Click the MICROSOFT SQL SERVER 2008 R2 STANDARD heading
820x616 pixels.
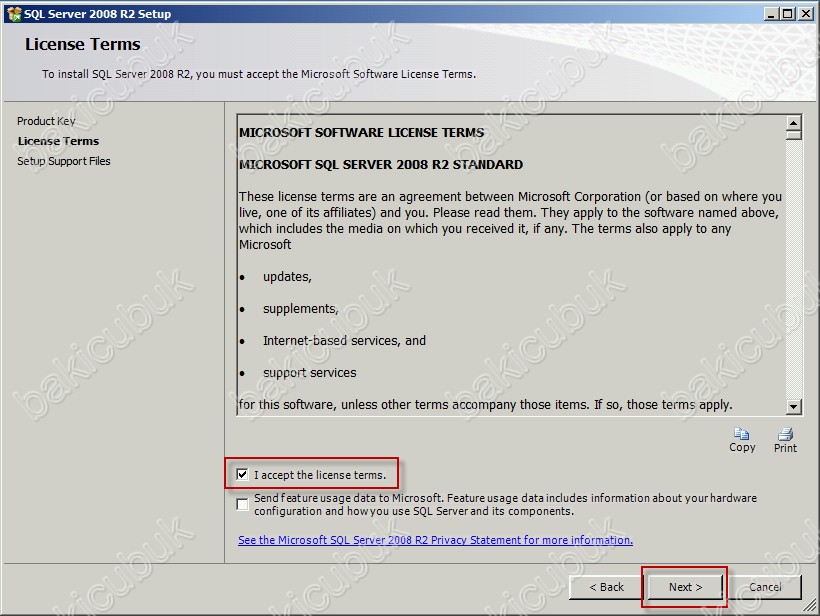click(x=381, y=164)
